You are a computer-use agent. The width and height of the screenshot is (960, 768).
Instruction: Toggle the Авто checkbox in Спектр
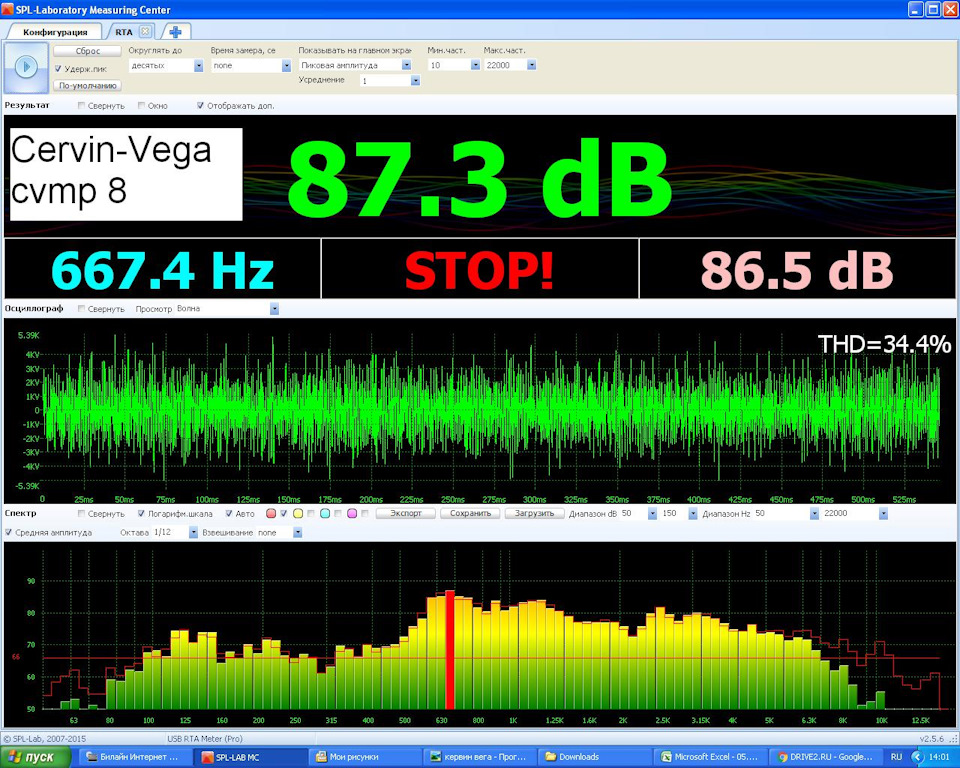click(x=229, y=513)
